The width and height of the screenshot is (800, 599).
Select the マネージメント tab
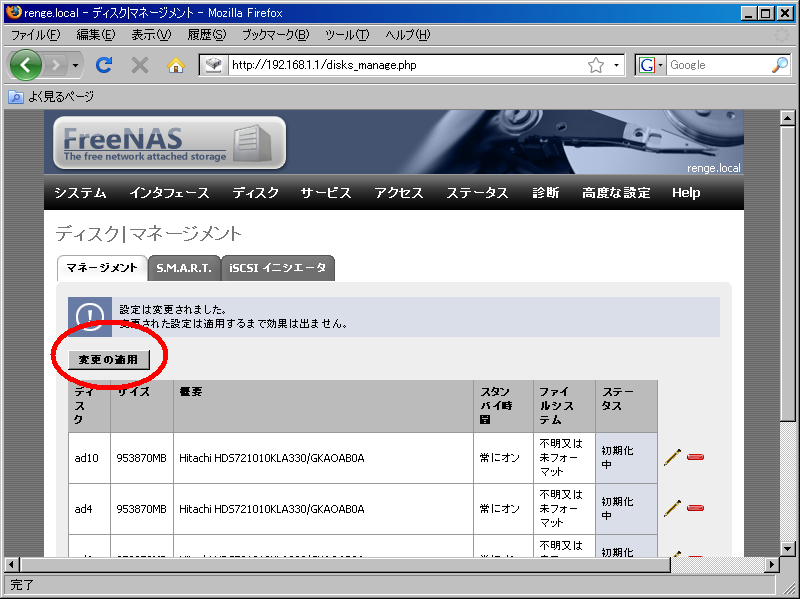(x=102, y=268)
